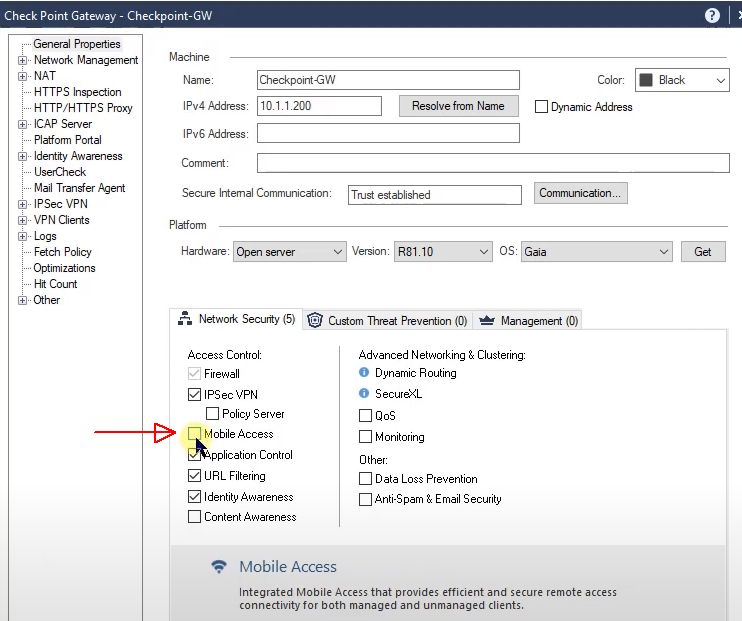Image resolution: width=742 pixels, height=621 pixels.
Task: Enable the Monitoring checkbox
Action: [365, 436]
